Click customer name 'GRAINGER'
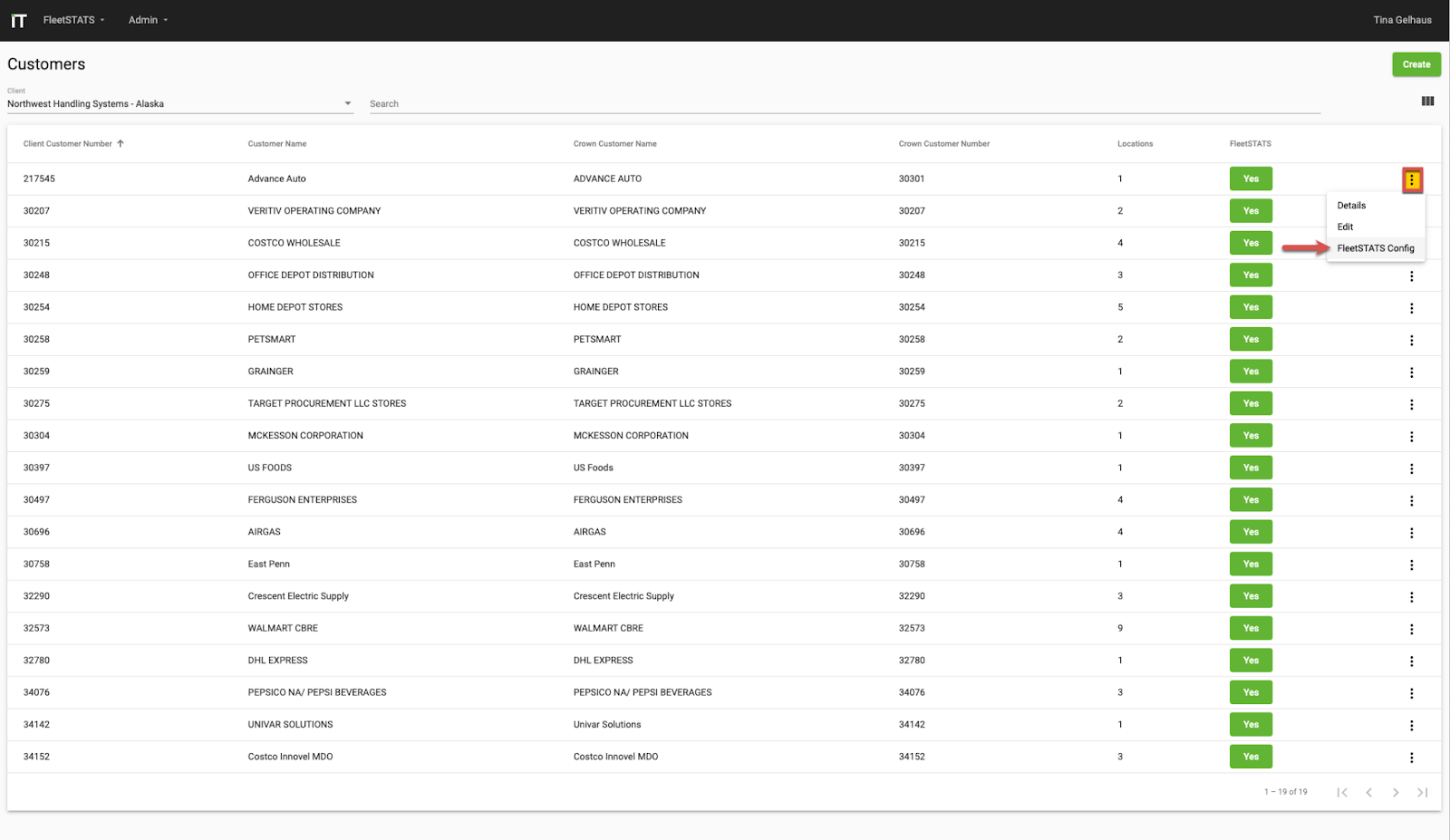 point(271,372)
